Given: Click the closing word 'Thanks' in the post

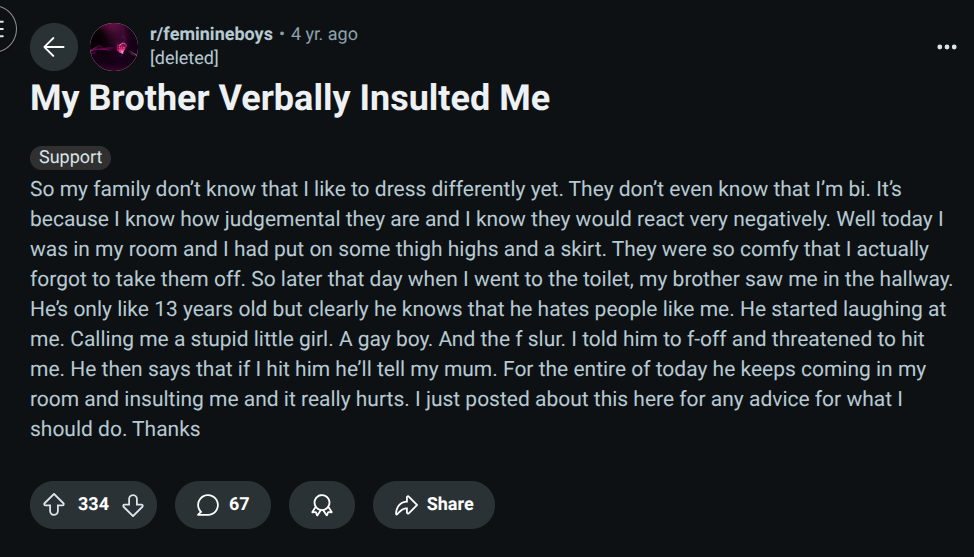Looking at the screenshot, I should coord(166,429).
